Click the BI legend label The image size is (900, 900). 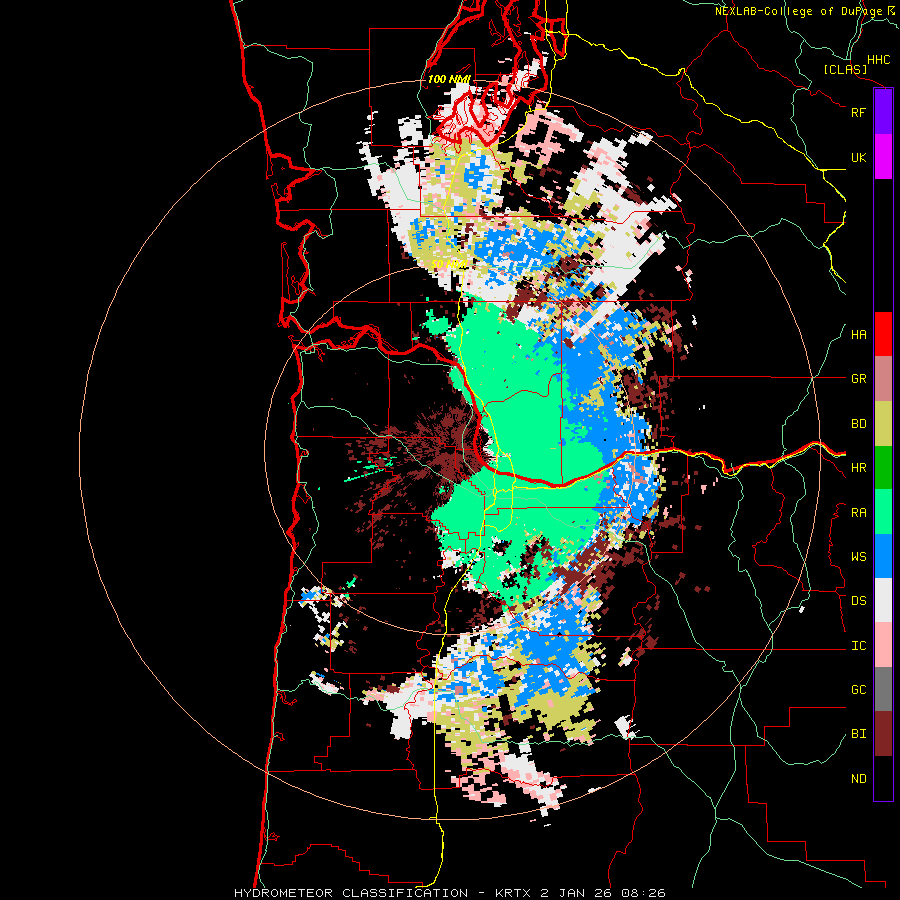(x=859, y=734)
